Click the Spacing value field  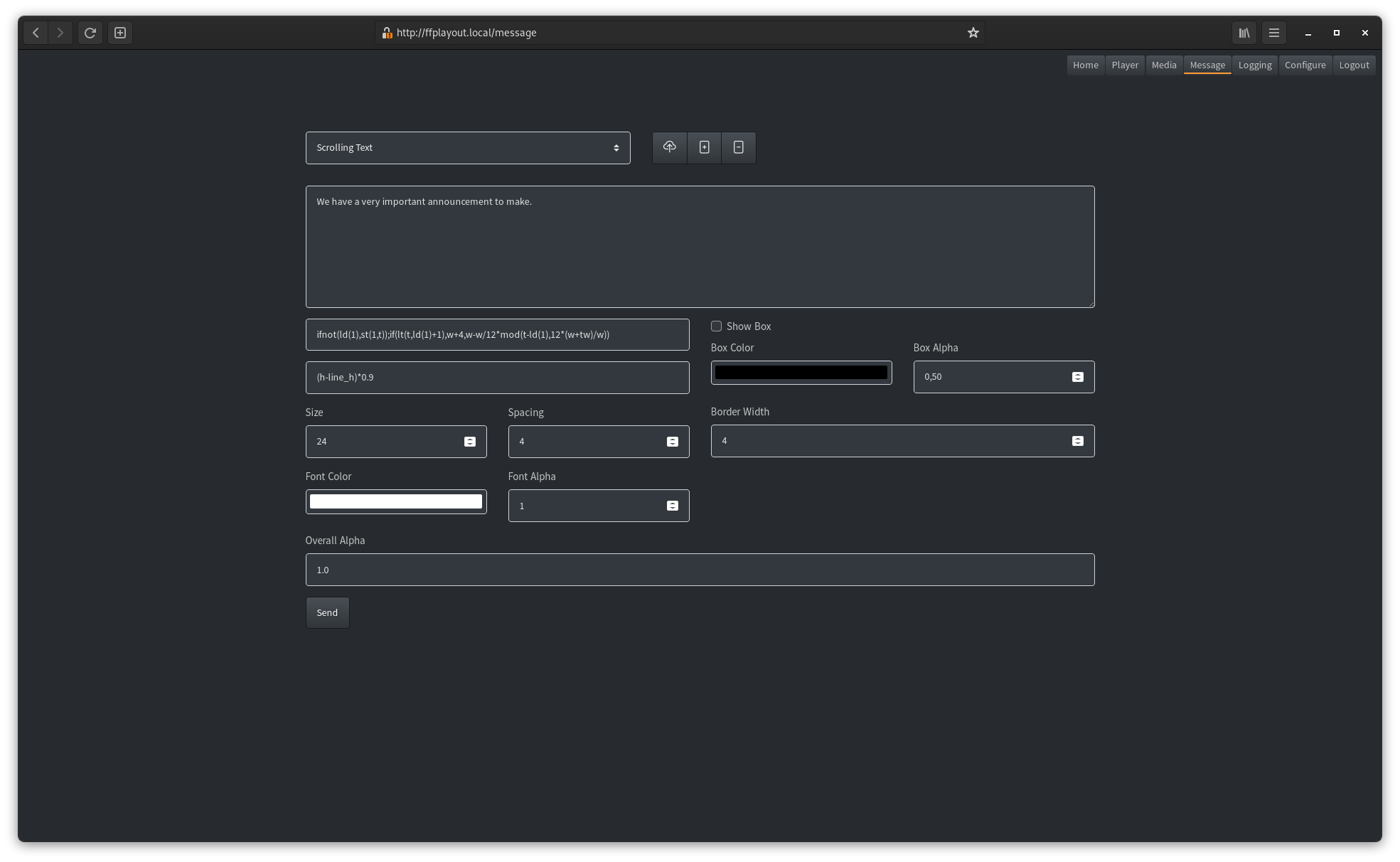click(599, 442)
